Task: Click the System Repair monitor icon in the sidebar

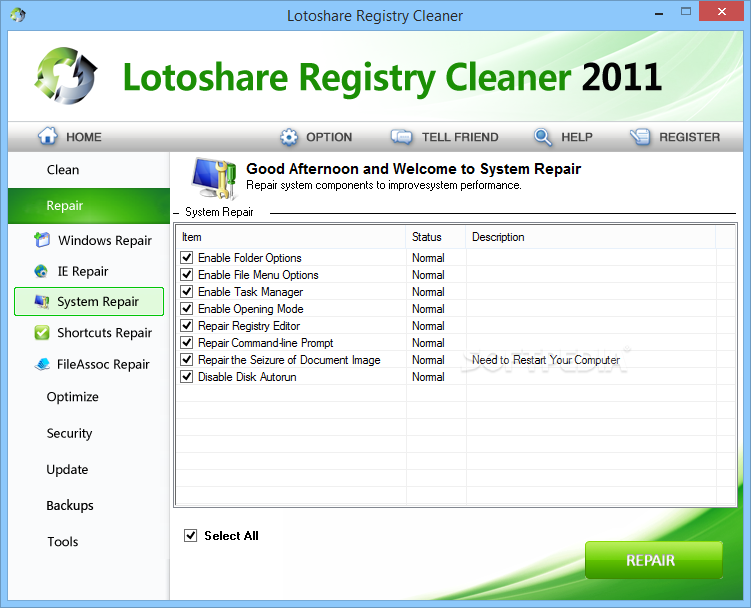Action: [42, 302]
